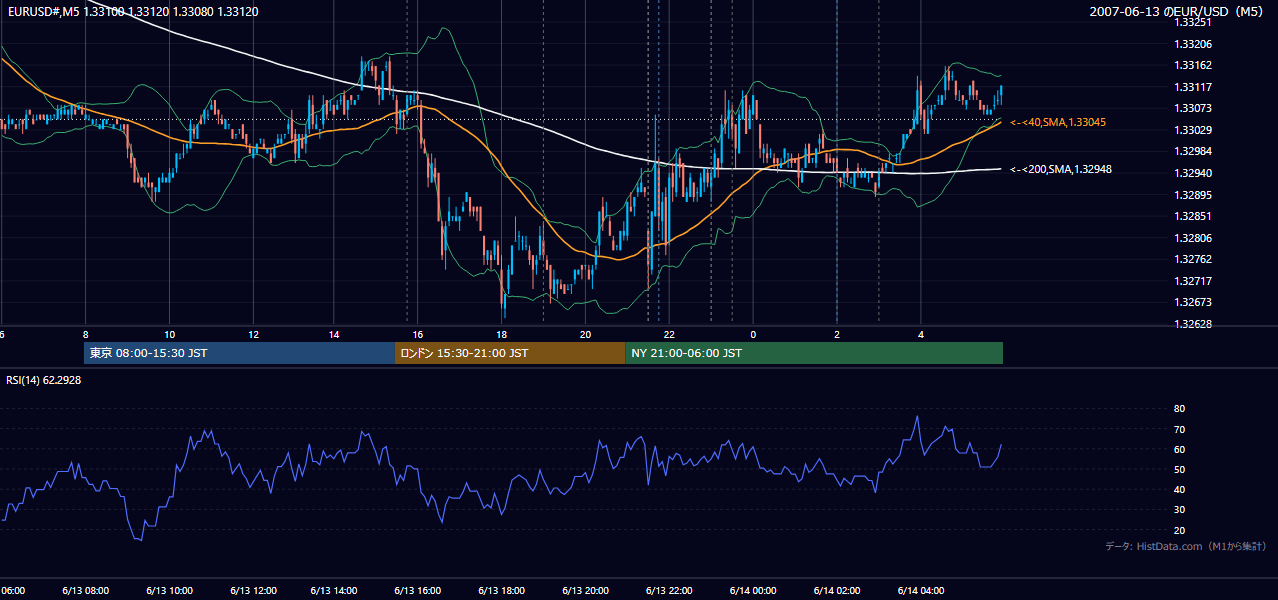
Task: Click hour tick 14 under the price chart
Action: point(335,334)
